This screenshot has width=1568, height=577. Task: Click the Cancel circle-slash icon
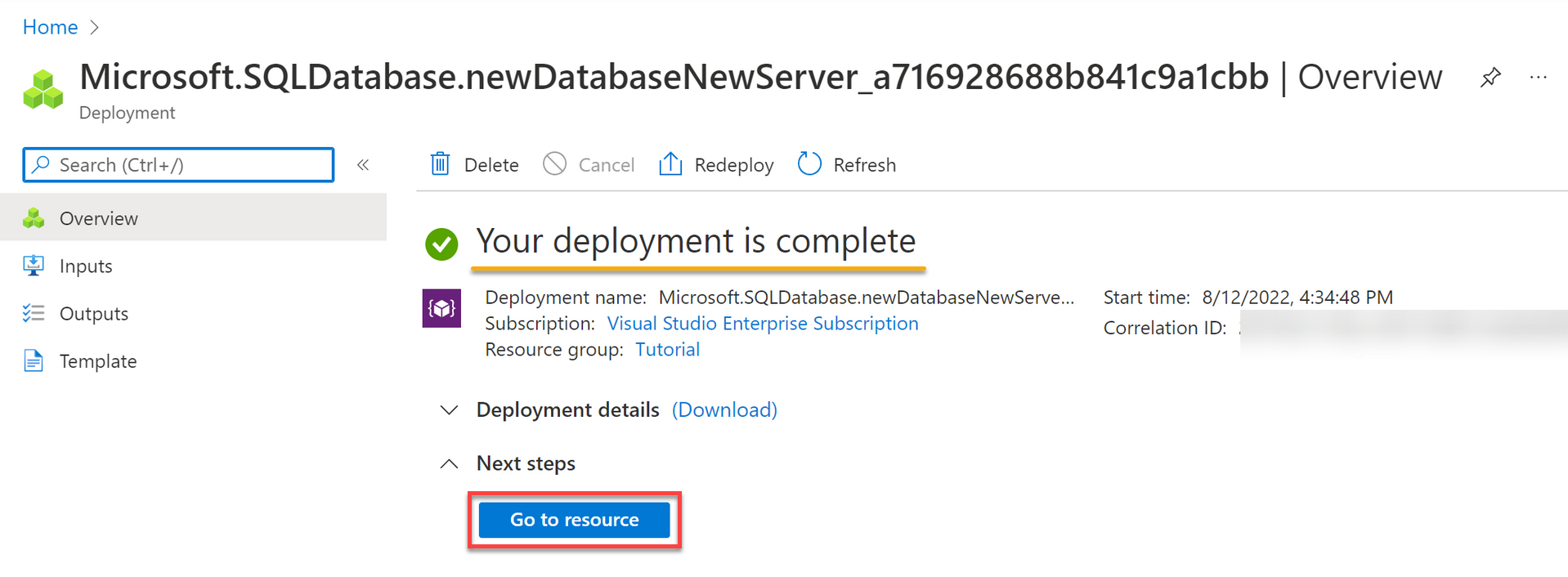pyautogui.click(x=554, y=164)
